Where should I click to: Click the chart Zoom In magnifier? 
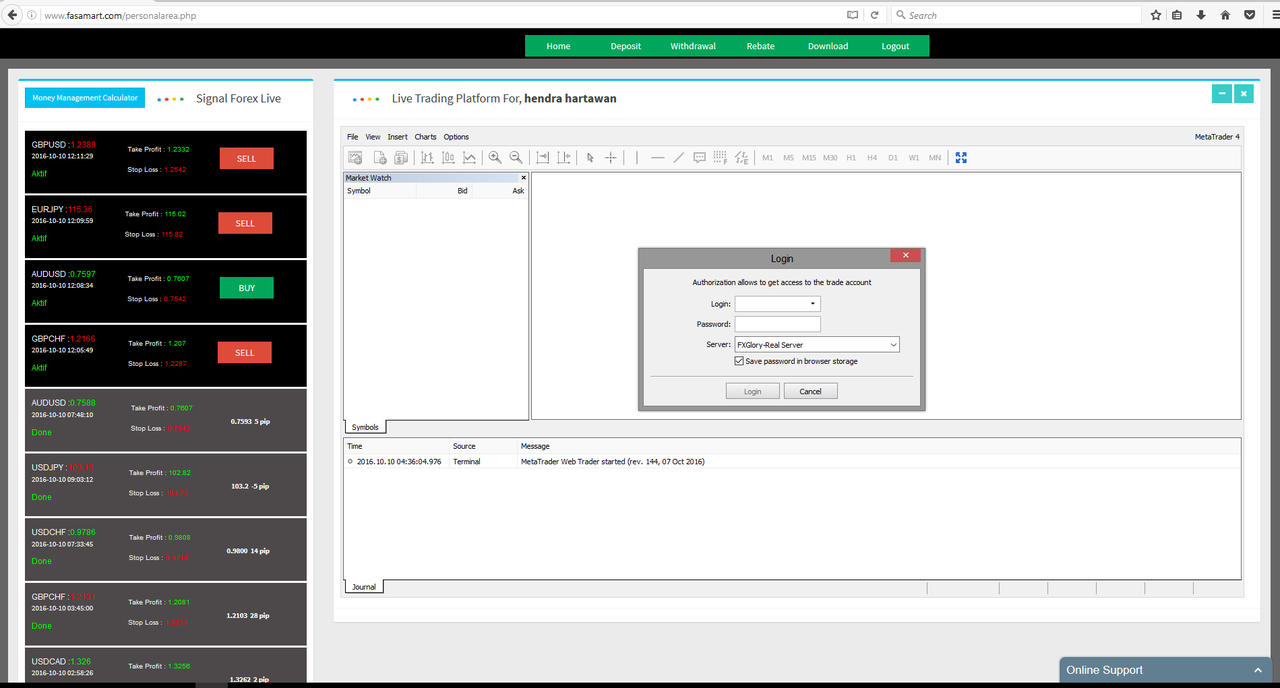coord(495,158)
